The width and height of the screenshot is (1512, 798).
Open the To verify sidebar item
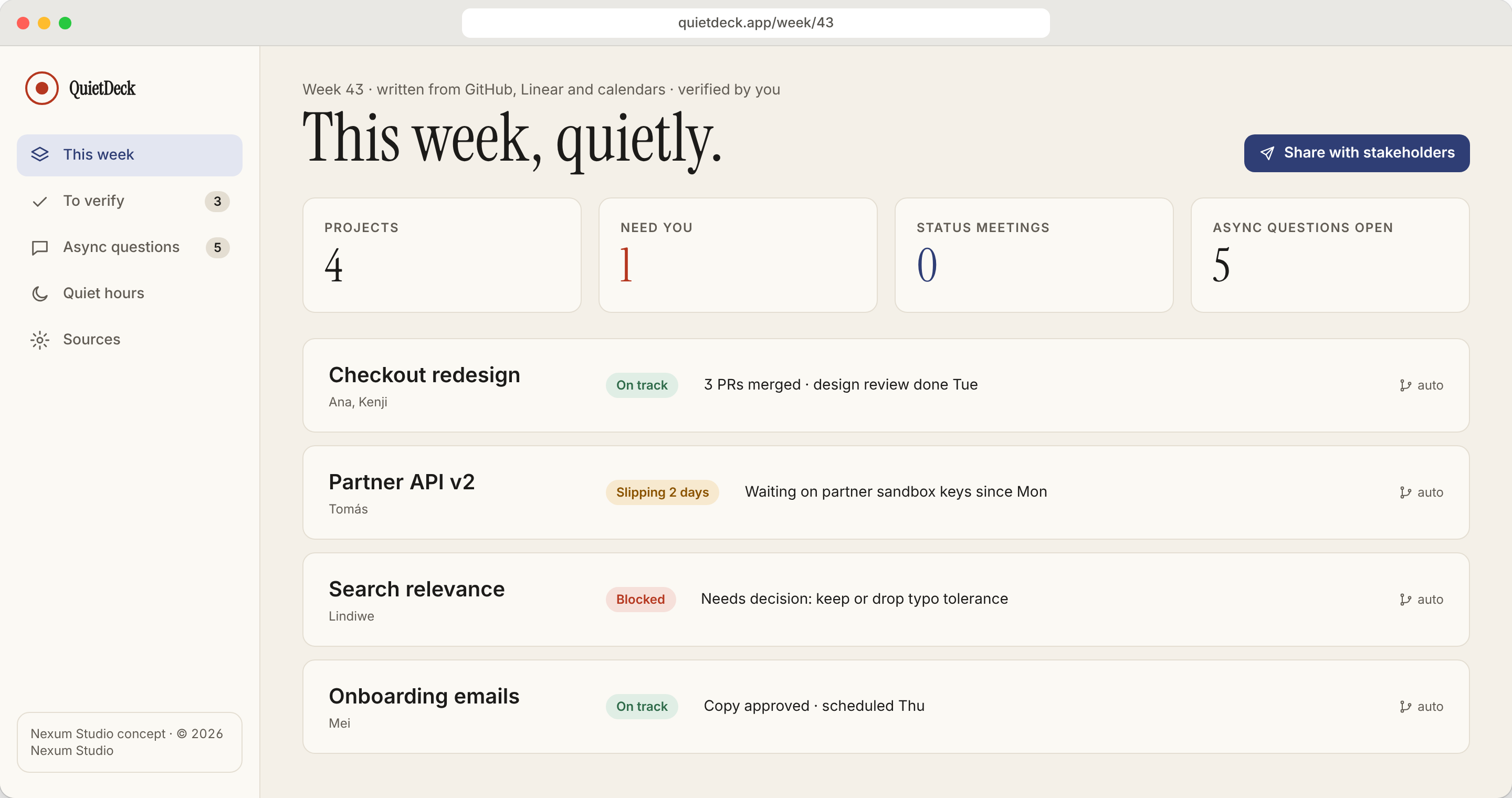pos(129,201)
